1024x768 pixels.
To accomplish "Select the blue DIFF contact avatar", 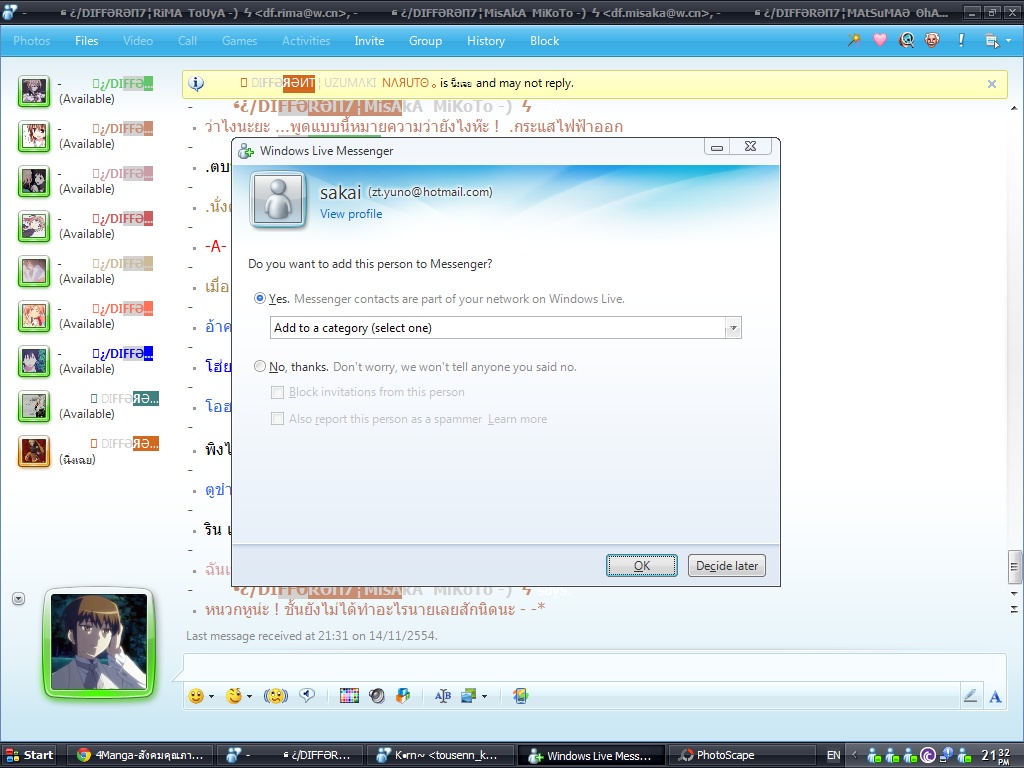I will tap(34, 362).
